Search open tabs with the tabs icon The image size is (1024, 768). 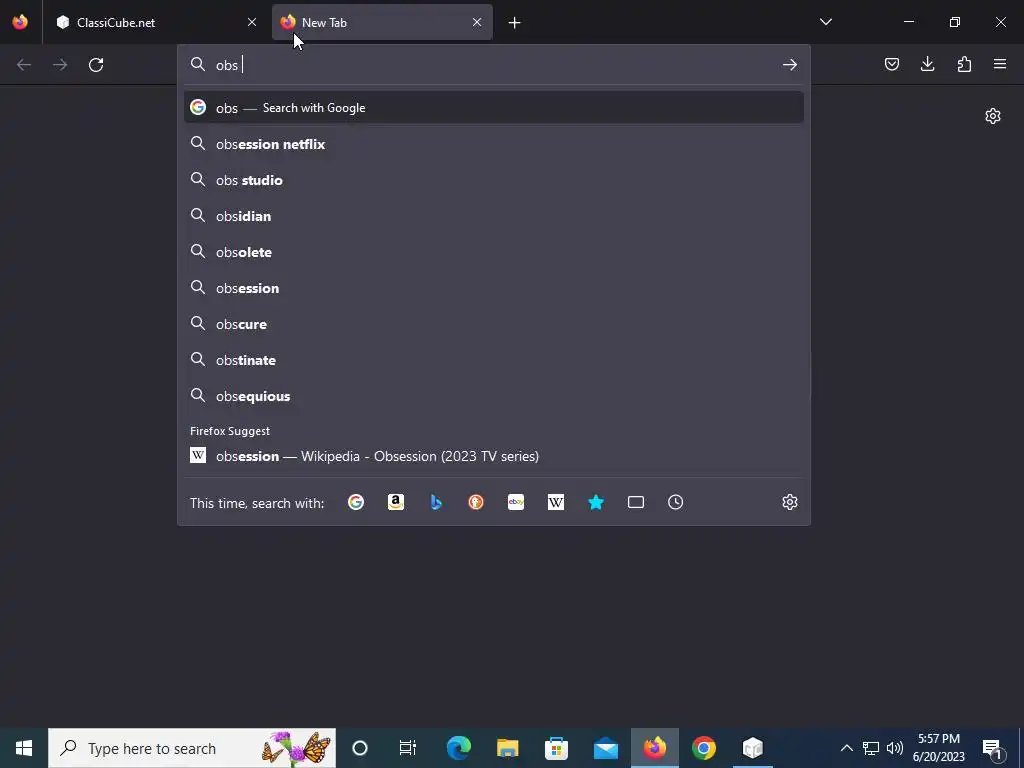coord(636,502)
